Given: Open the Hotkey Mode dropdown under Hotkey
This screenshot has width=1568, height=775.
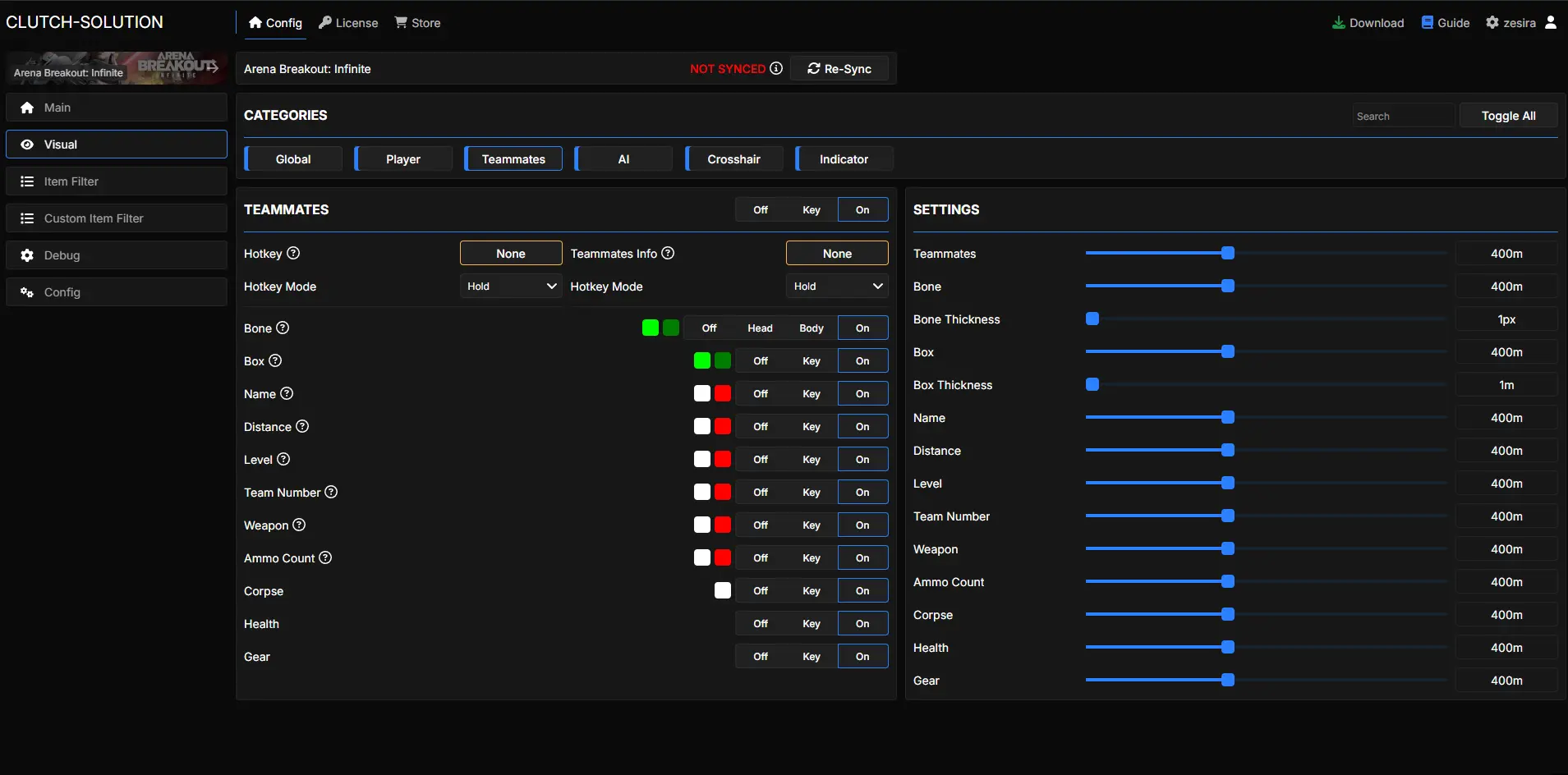Looking at the screenshot, I should [x=511, y=286].
